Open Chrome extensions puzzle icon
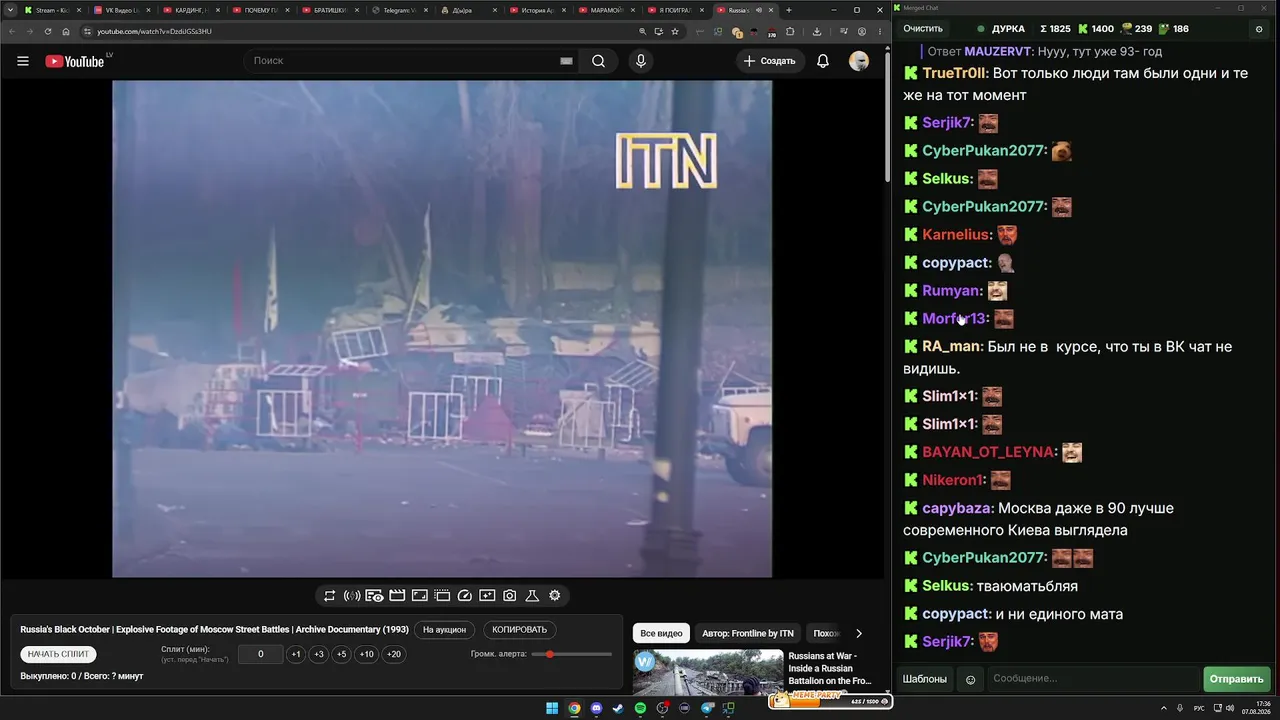 tap(790, 31)
